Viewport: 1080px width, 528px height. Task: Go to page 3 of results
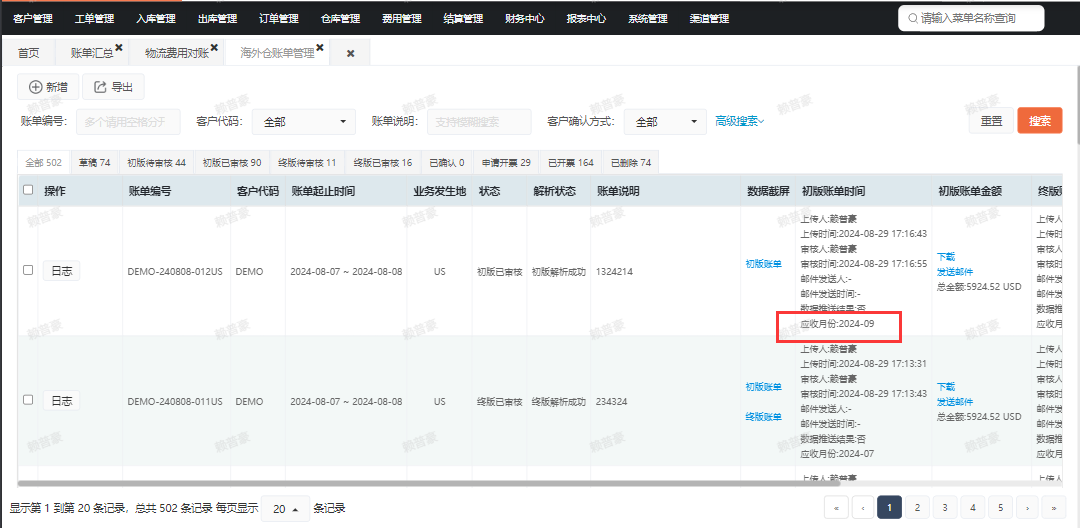tap(945, 507)
